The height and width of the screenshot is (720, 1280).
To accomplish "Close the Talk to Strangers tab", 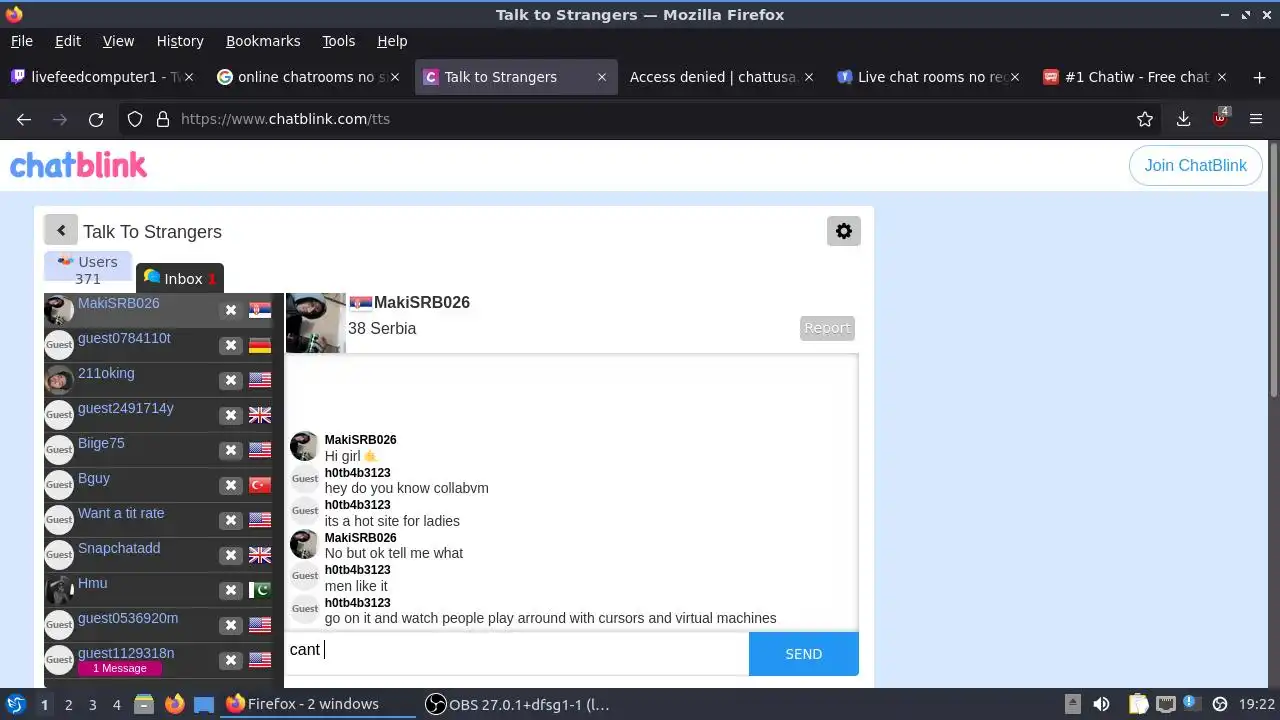I will coord(602,77).
